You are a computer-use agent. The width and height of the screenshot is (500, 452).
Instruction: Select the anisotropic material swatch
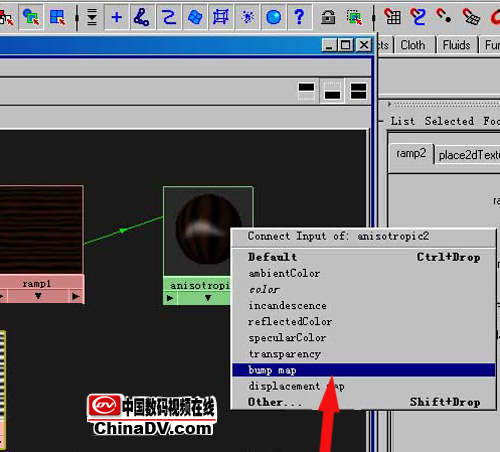click(208, 231)
